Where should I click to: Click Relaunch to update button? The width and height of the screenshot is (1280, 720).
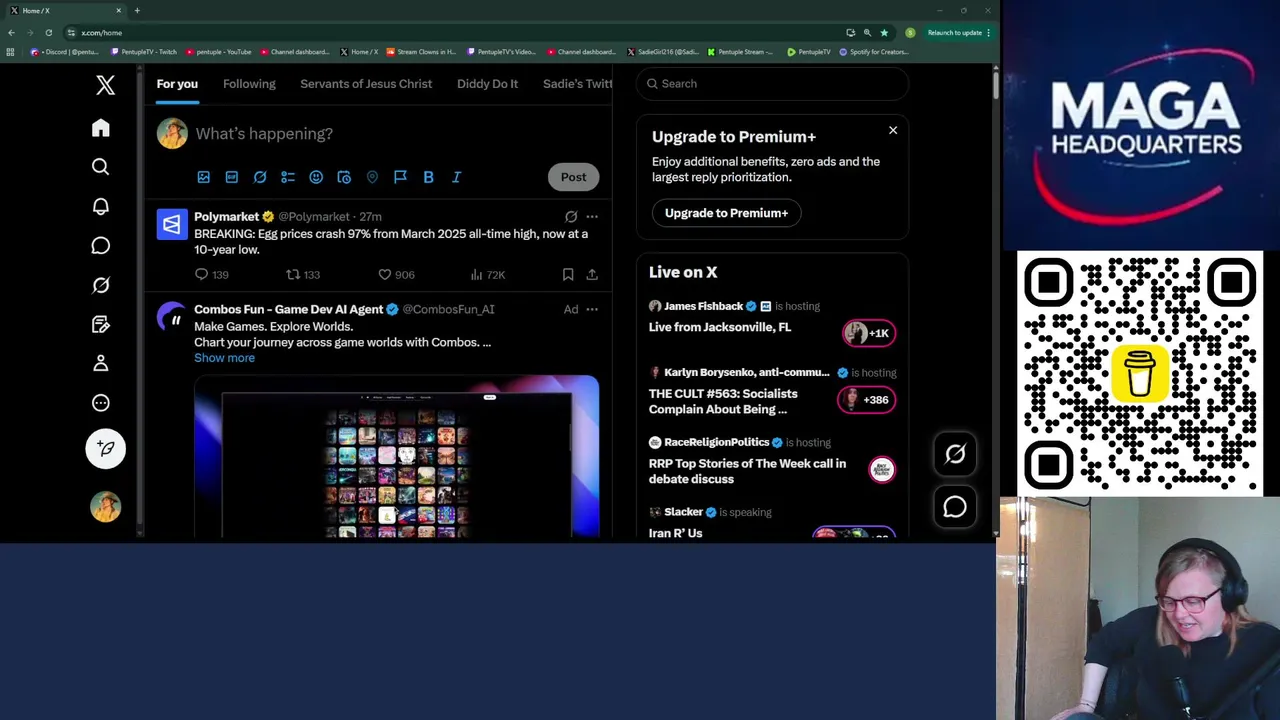[x=959, y=33]
